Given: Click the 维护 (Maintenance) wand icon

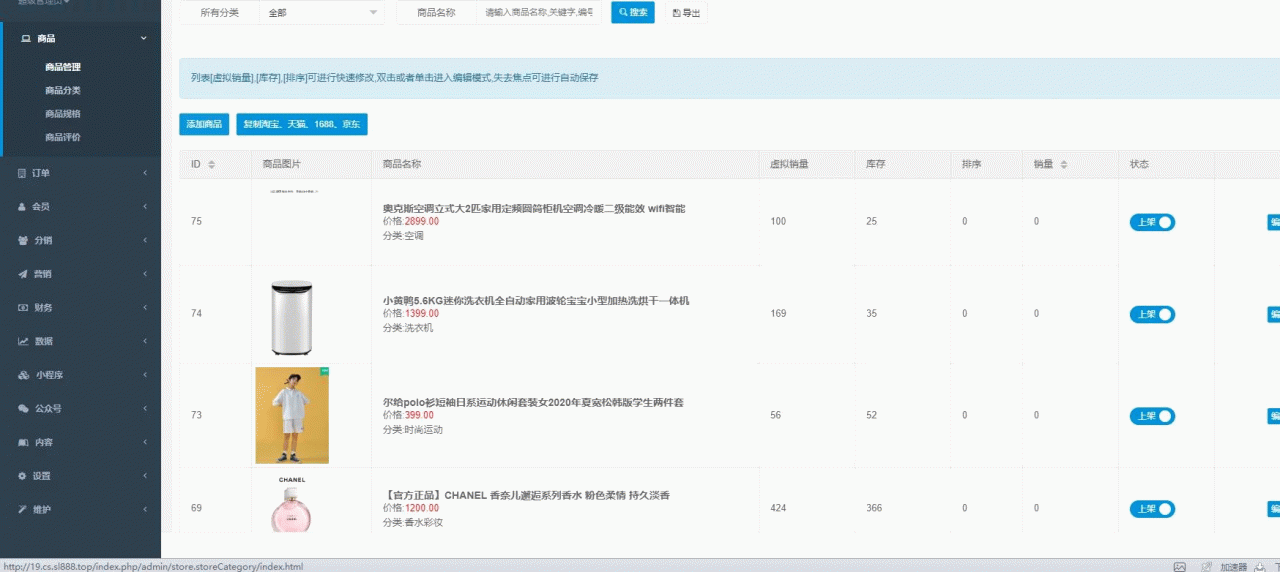Looking at the screenshot, I should pyautogui.click(x=22, y=509).
